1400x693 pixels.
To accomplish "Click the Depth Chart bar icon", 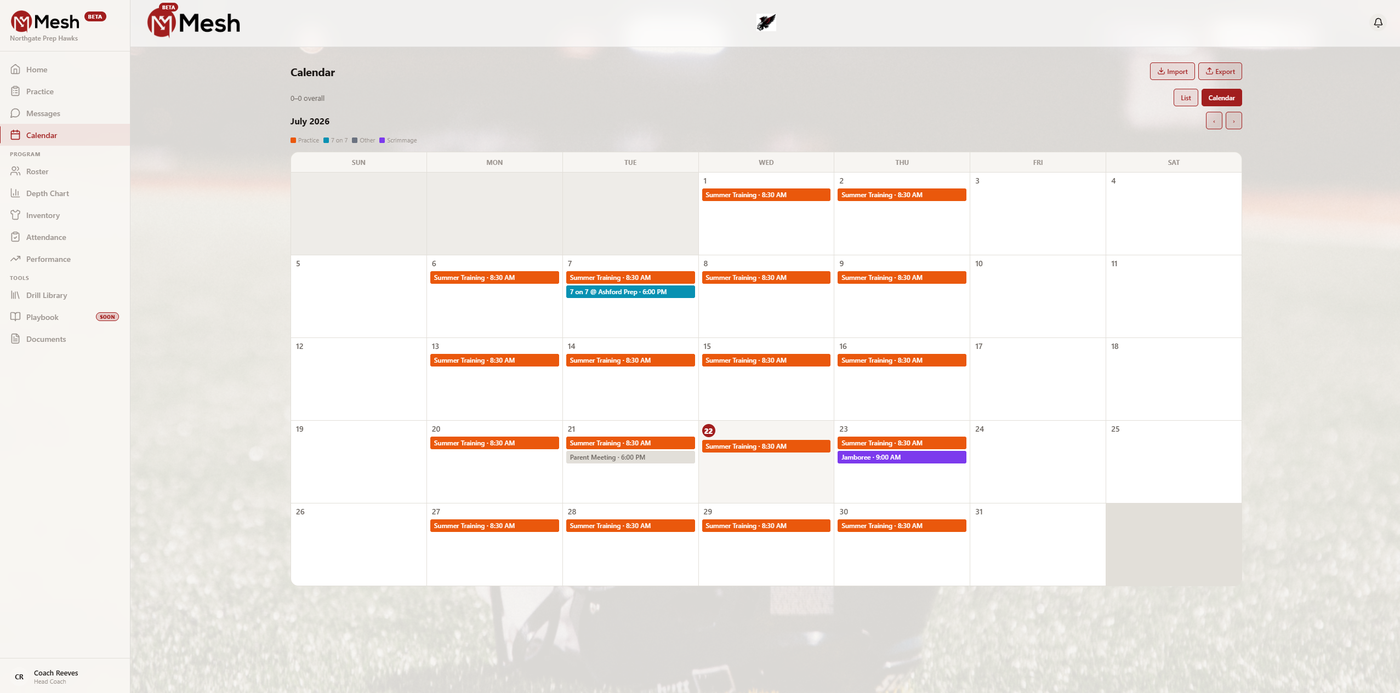I will (15, 193).
